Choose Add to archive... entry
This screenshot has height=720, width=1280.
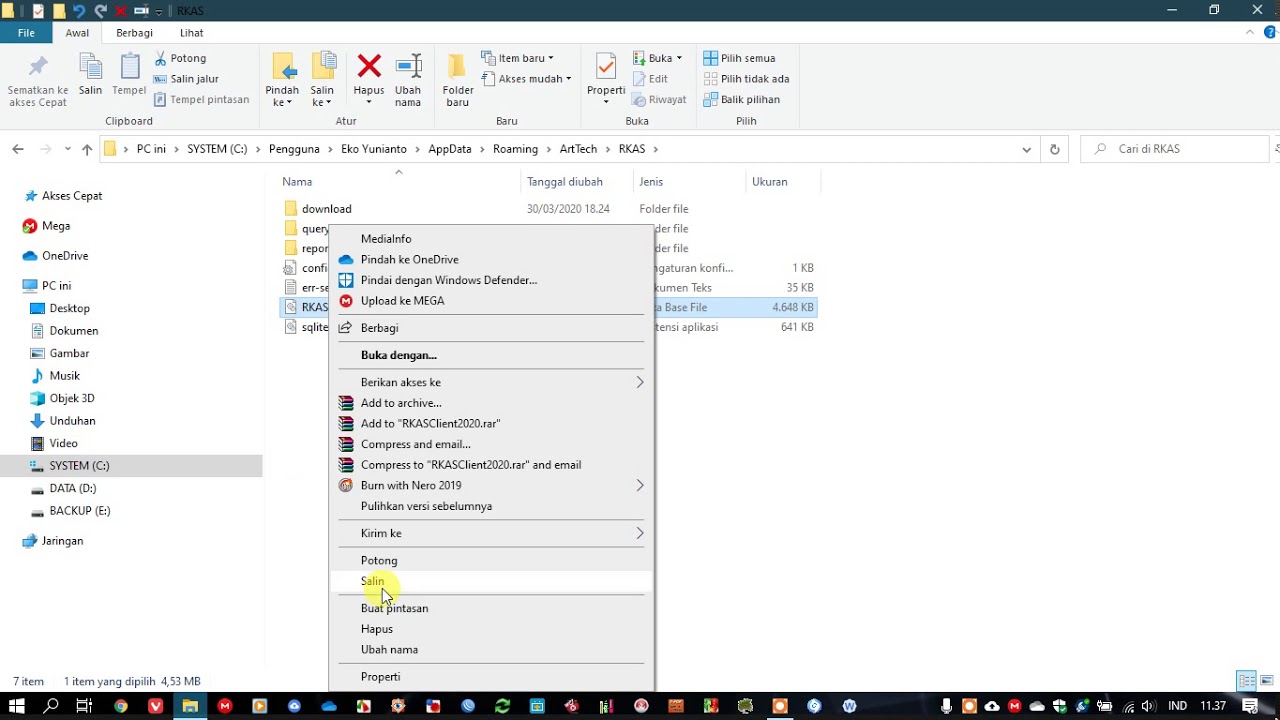tap(491, 403)
